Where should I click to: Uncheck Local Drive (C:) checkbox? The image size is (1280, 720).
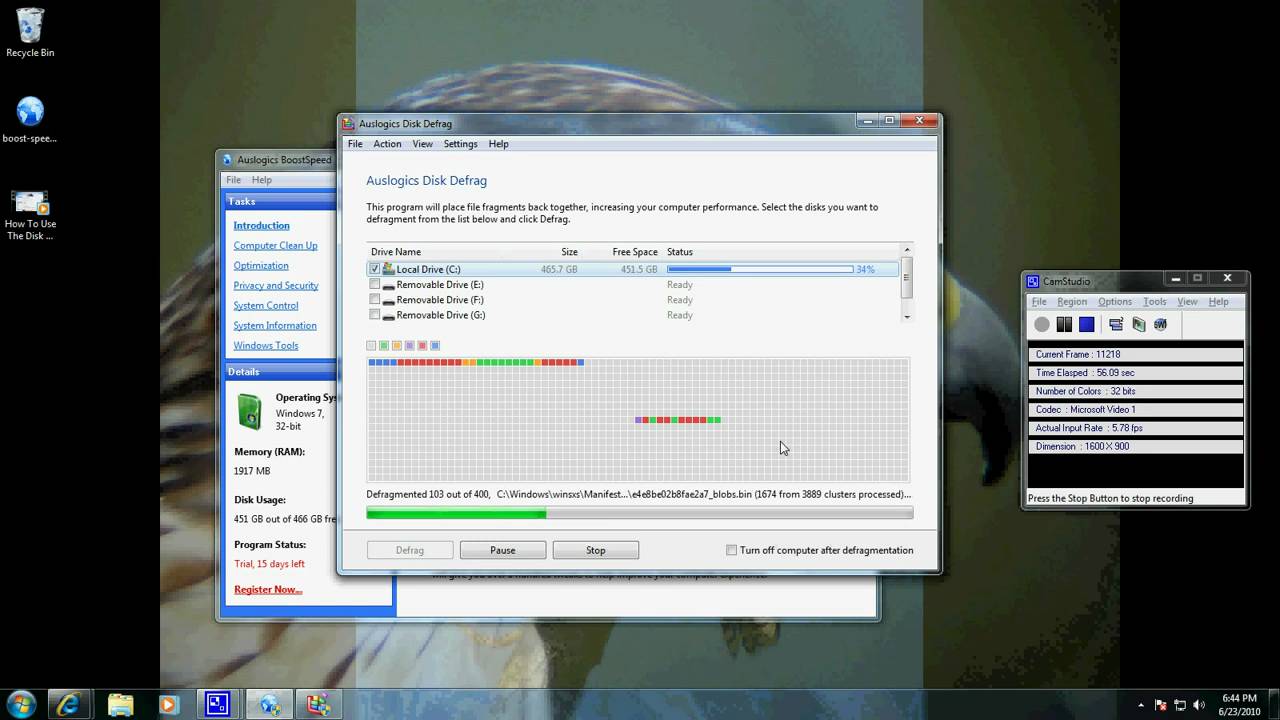[x=375, y=269]
